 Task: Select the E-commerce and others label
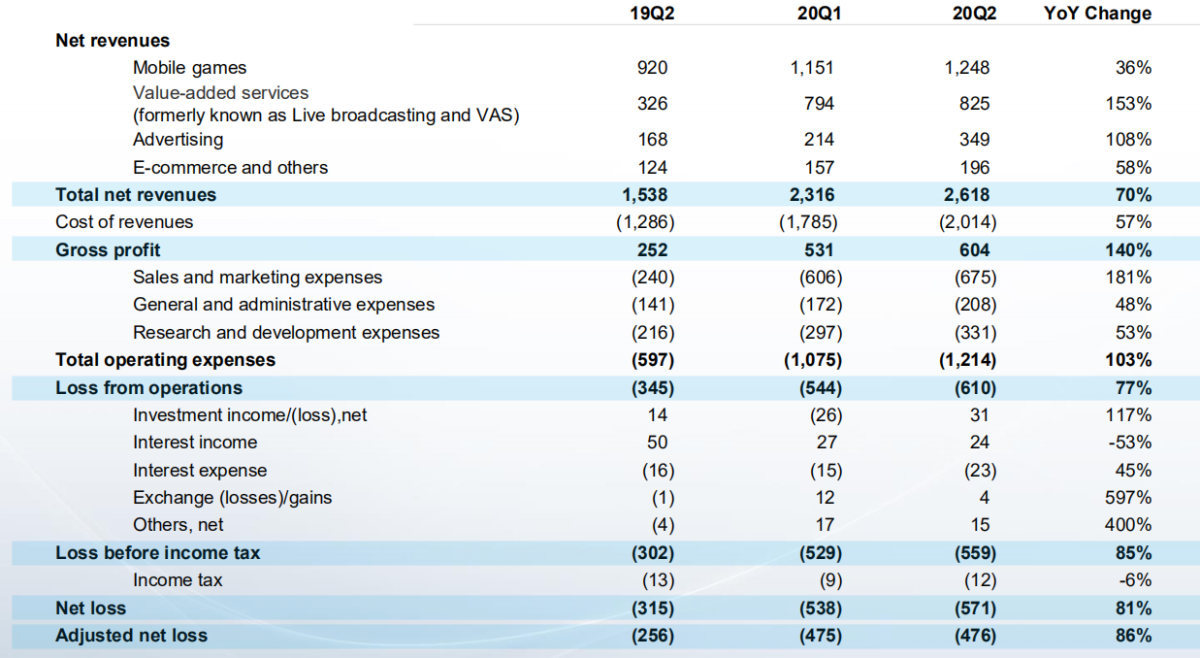[x=230, y=167]
